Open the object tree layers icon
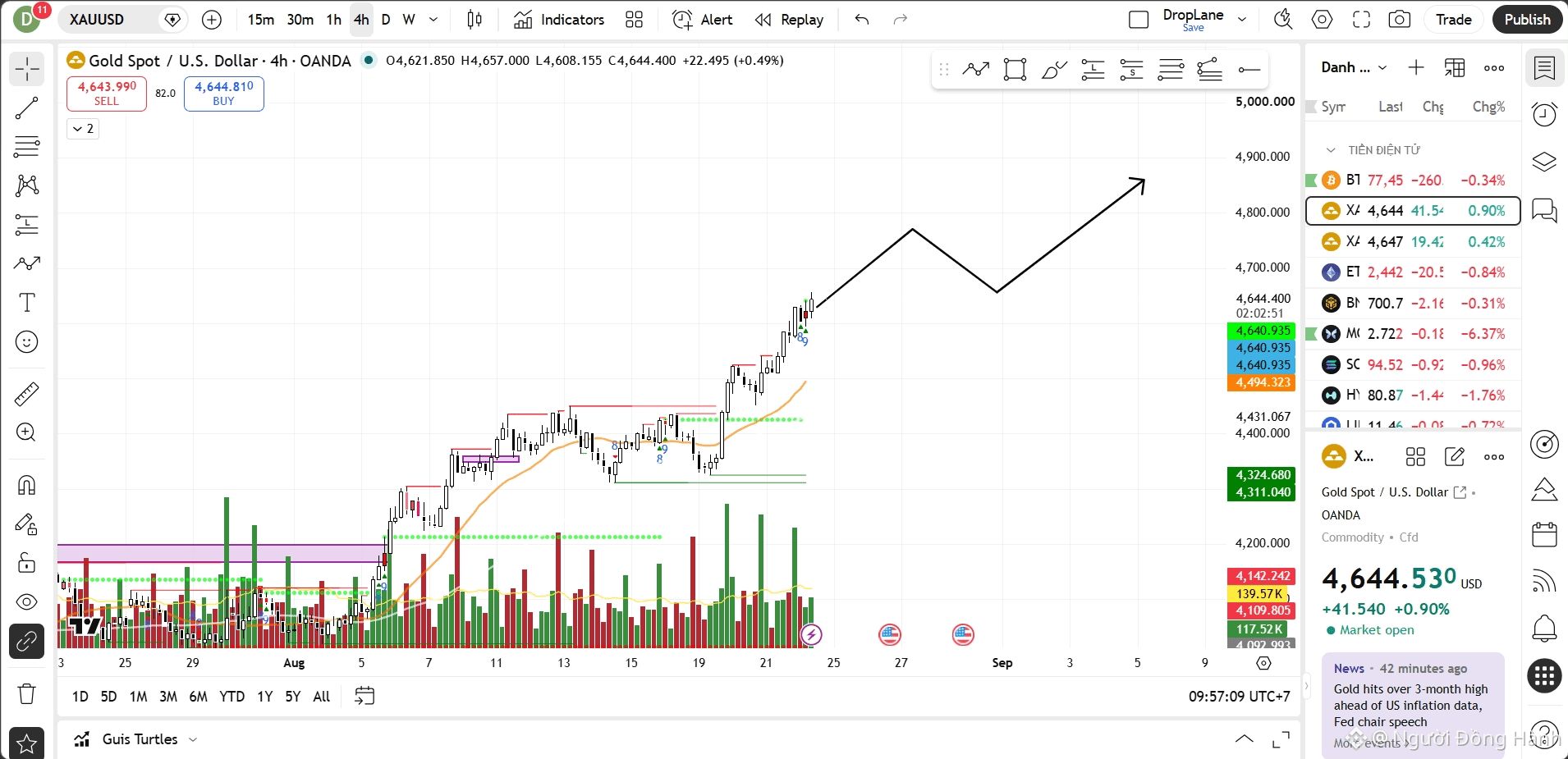 coord(1544,162)
